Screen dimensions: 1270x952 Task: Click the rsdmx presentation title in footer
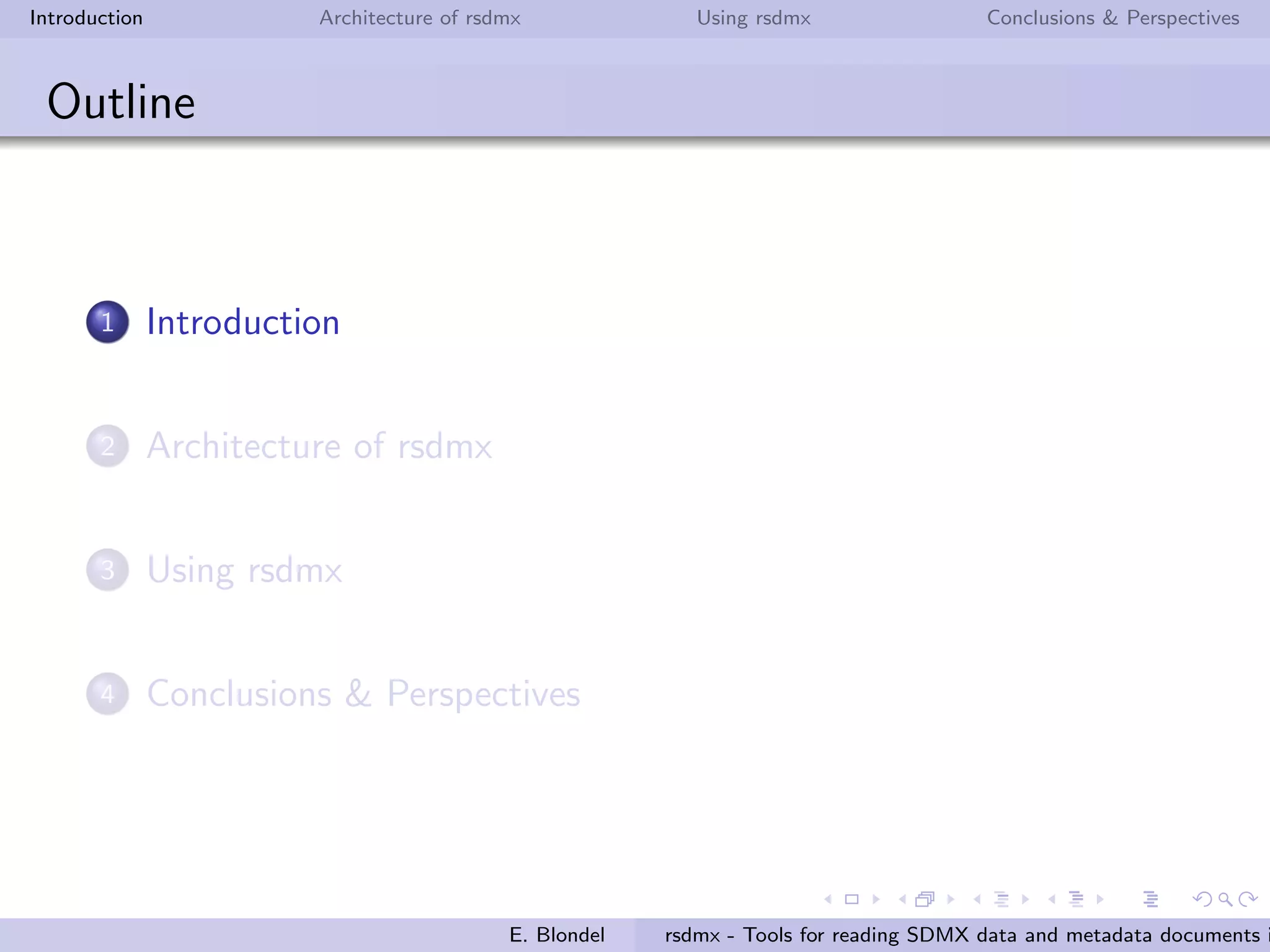[x=967, y=935]
